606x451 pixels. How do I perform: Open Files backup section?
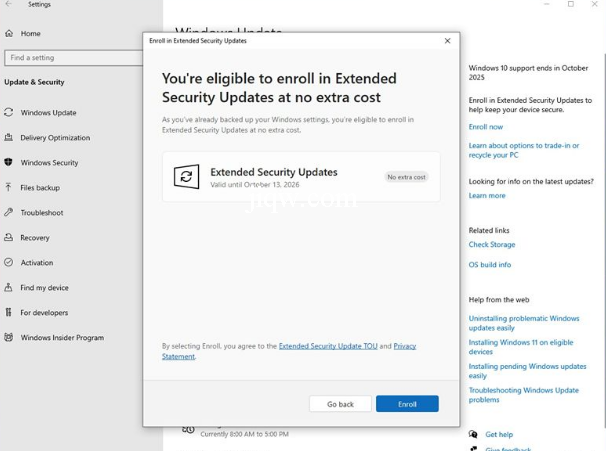40,188
